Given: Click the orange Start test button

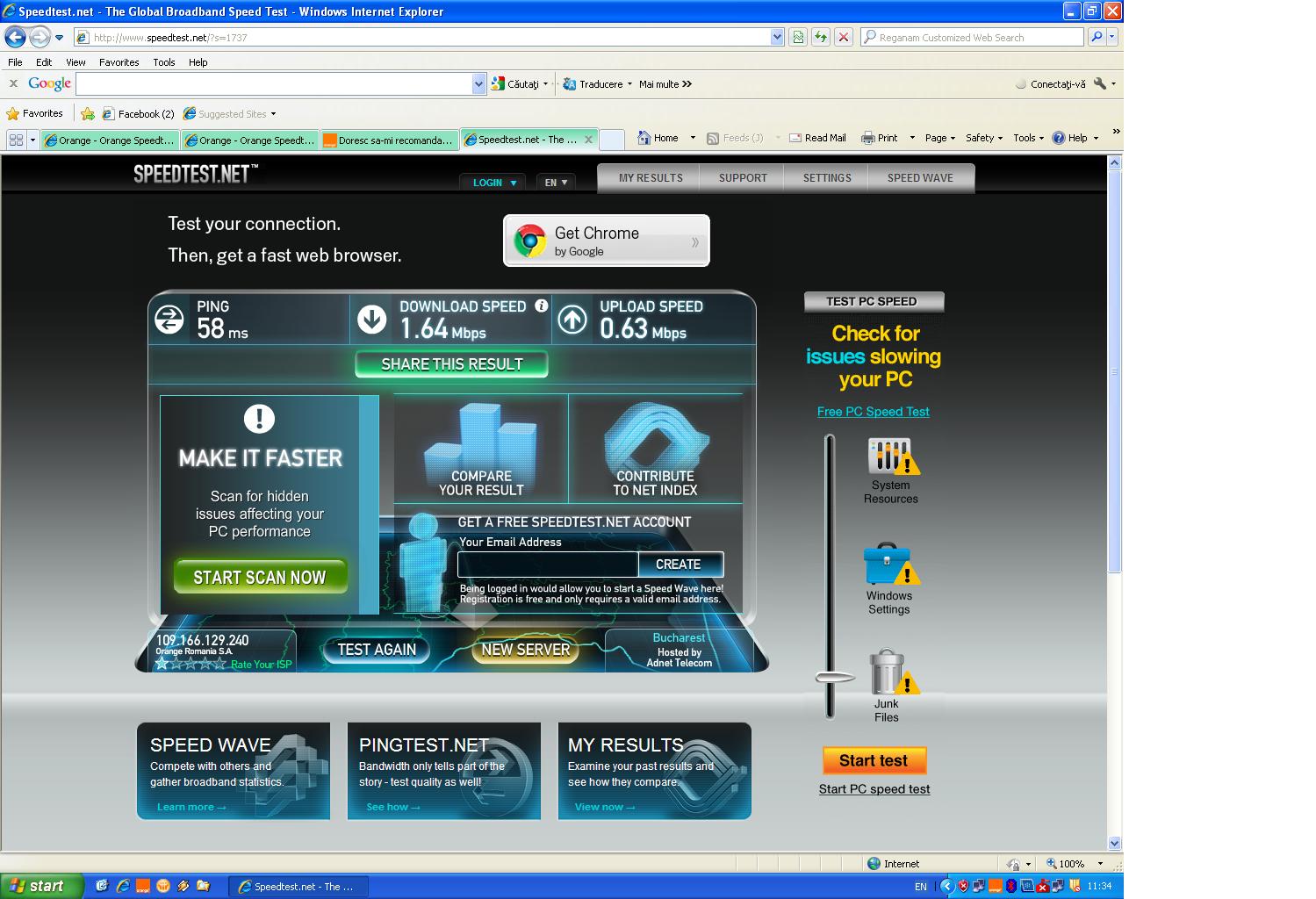Looking at the screenshot, I should [x=874, y=760].
